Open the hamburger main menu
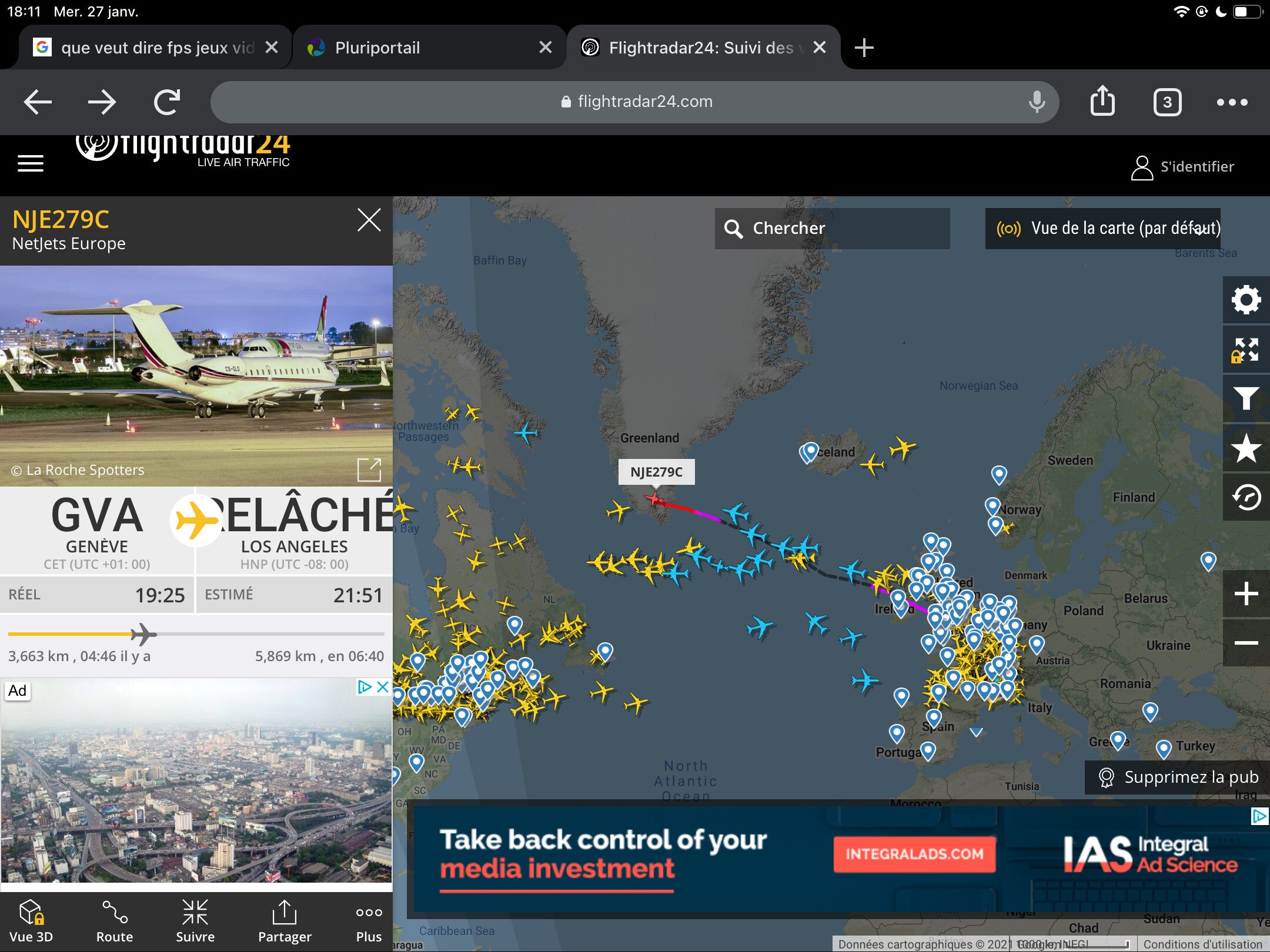This screenshot has height=952, width=1270. 31,163
